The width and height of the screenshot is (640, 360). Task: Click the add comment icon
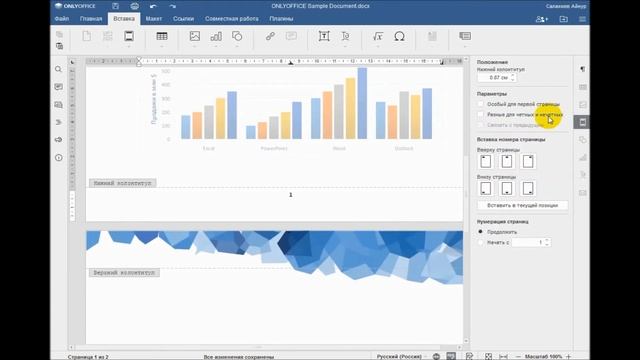291,36
